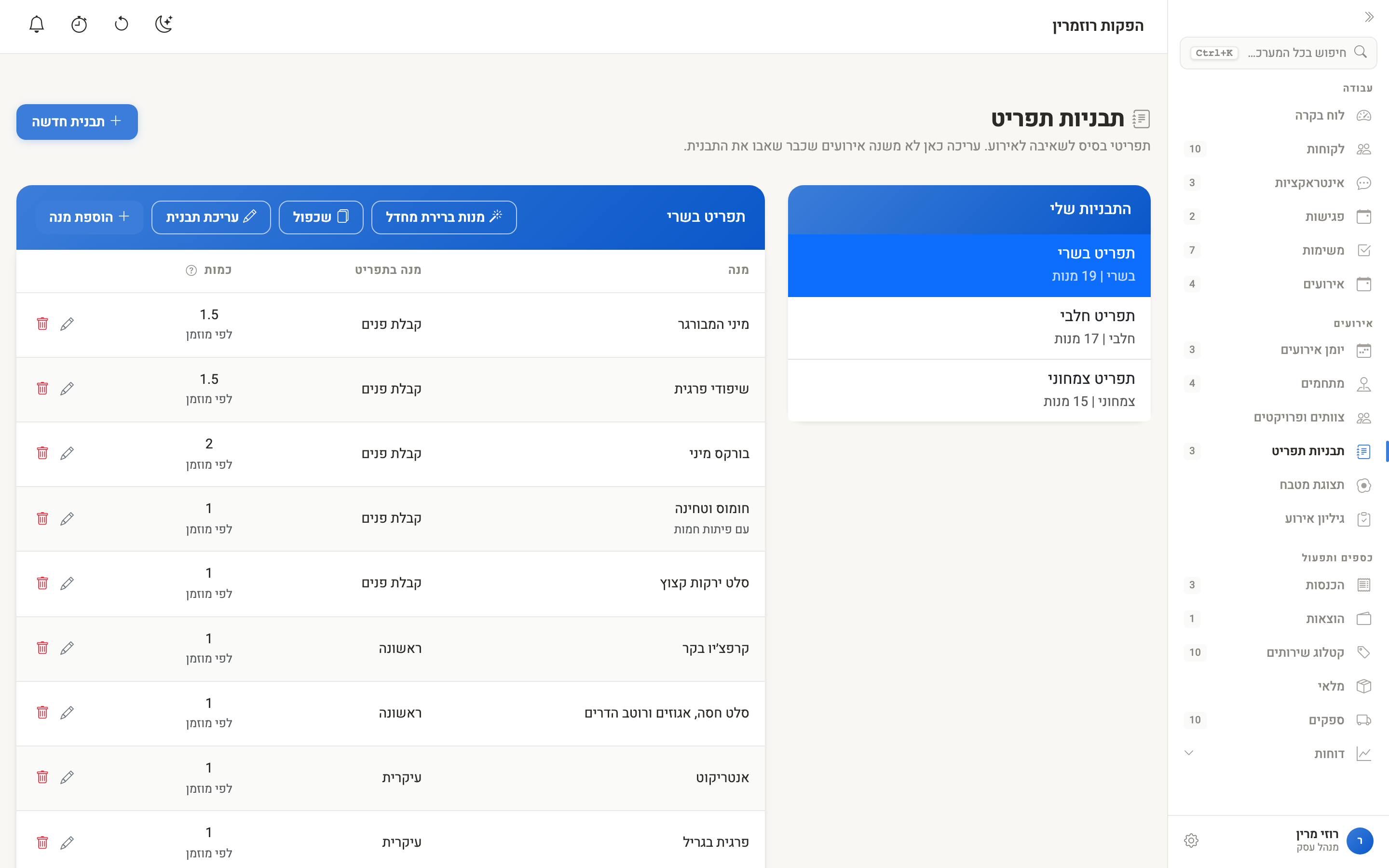Go to משימות page
1389x868 pixels.
coord(1278,250)
